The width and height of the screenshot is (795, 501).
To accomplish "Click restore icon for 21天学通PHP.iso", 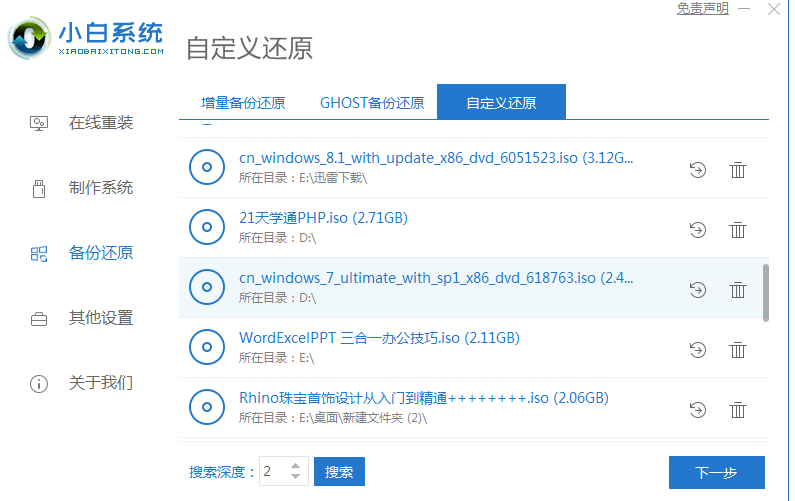I will 698,229.
